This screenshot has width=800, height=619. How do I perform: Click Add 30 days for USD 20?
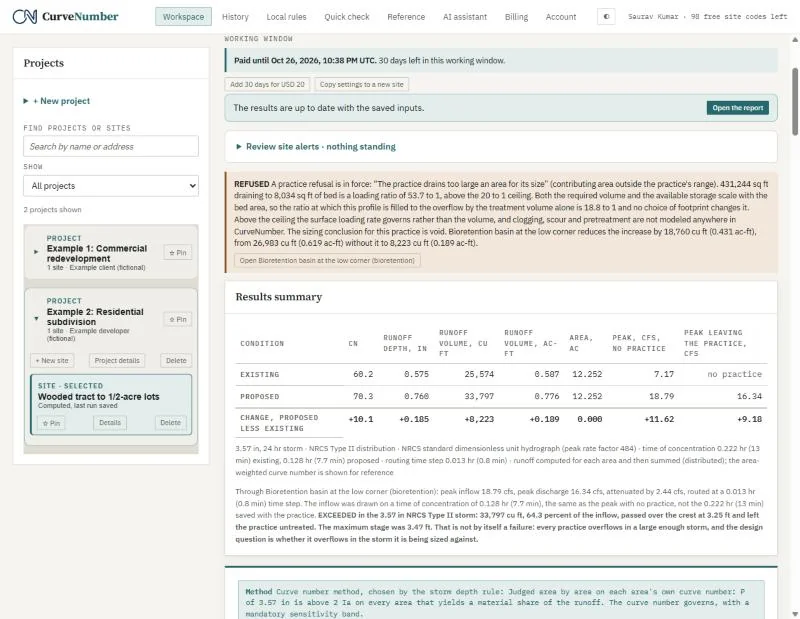point(267,84)
